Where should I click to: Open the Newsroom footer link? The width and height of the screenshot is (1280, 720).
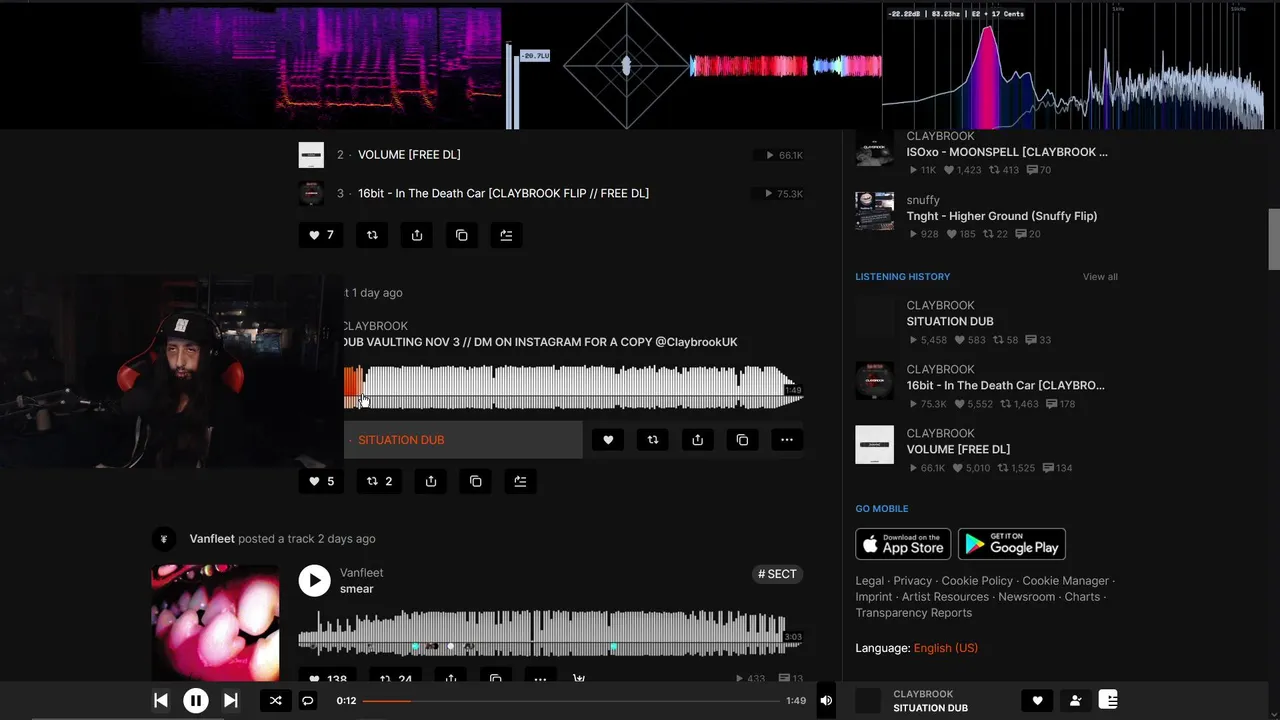point(1027,597)
